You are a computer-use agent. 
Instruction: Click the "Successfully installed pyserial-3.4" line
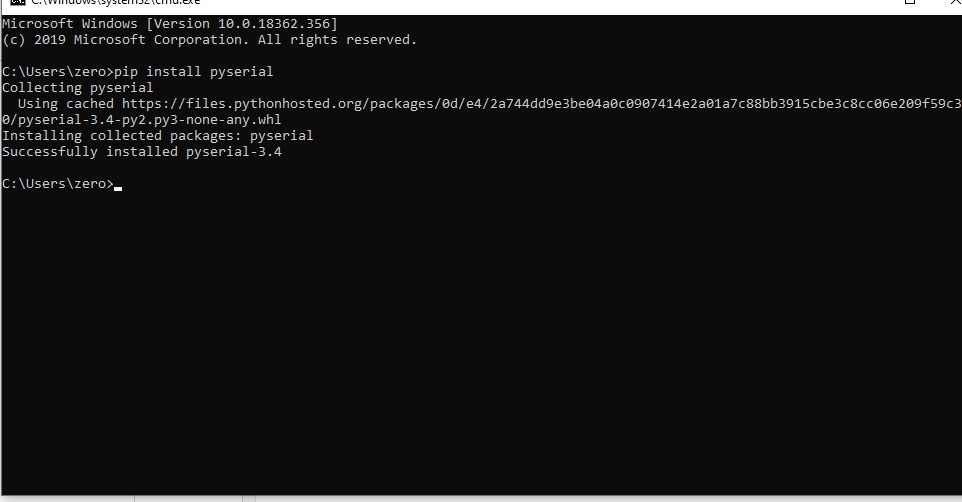point(142,152)
